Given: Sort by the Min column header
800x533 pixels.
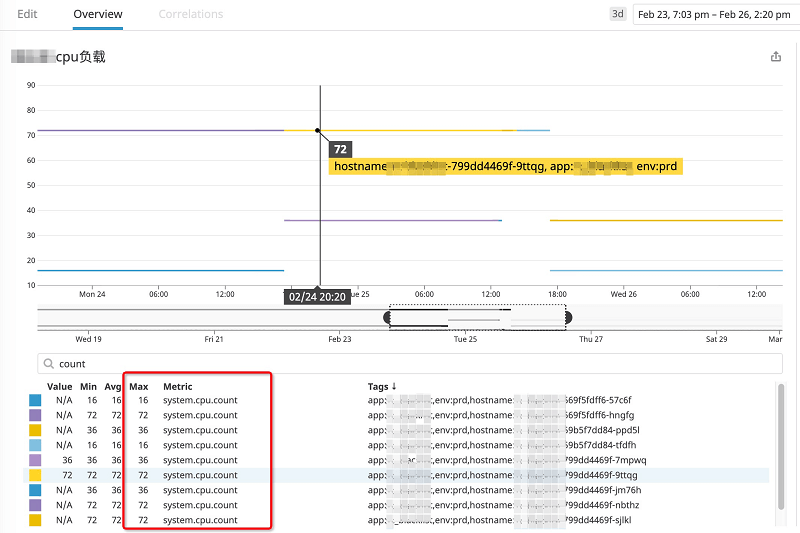Looking at the screenshot, I should coord(89,386).
